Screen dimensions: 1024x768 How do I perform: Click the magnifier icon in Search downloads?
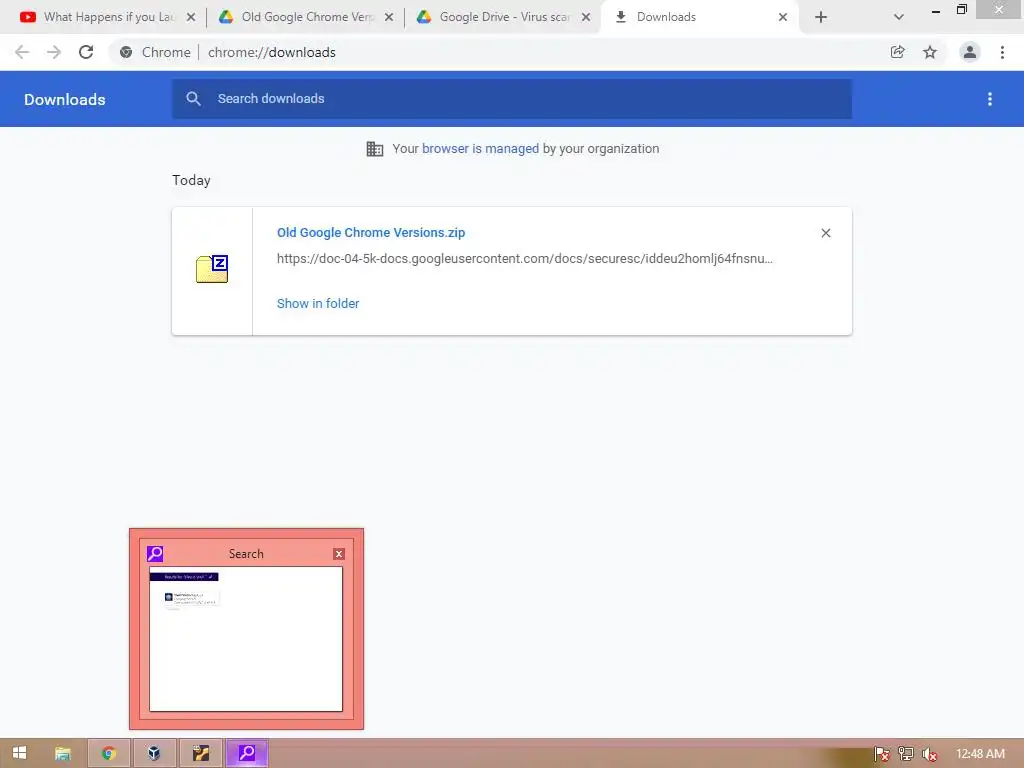(193, 99)
